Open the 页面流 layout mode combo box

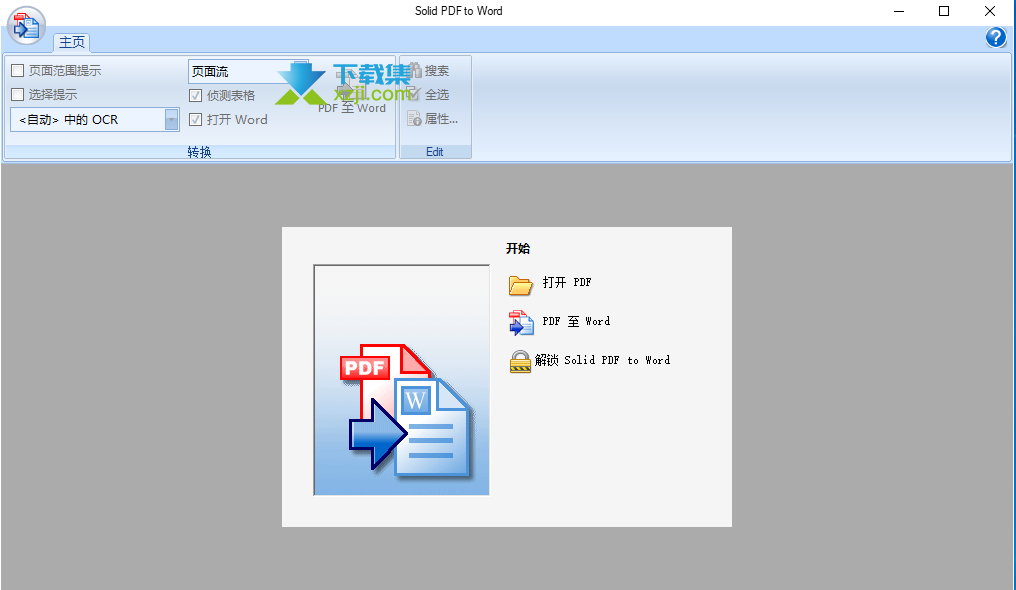pyautogui.click(x=248, y=71)
